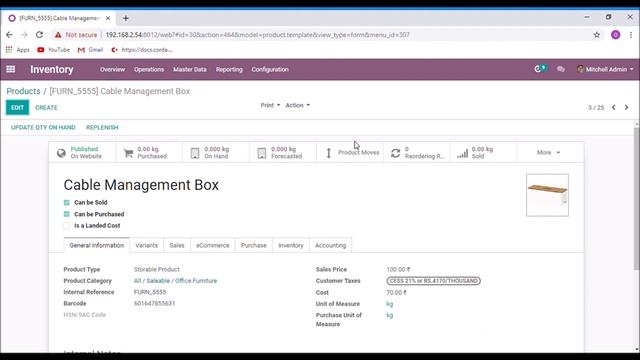Go to the Products breadcrumb link

click(23, 91)
